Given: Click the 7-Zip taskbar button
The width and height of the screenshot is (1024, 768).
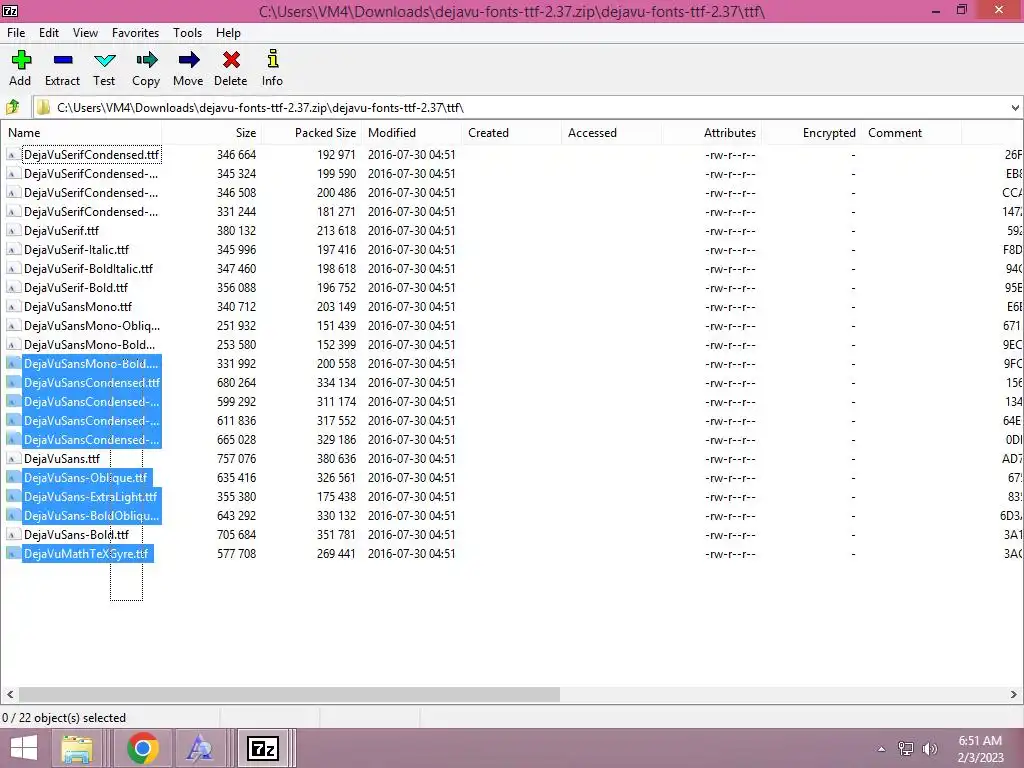Looking at the screenshot, I should (263, 748).
